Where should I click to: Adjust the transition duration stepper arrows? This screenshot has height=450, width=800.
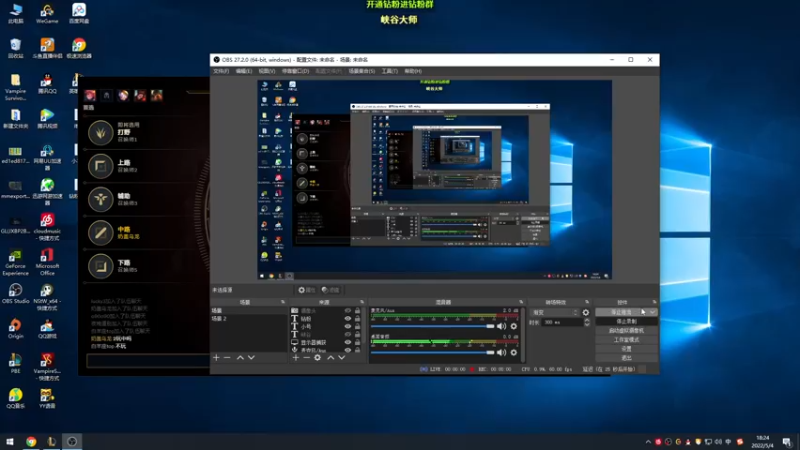pos(587,322)
